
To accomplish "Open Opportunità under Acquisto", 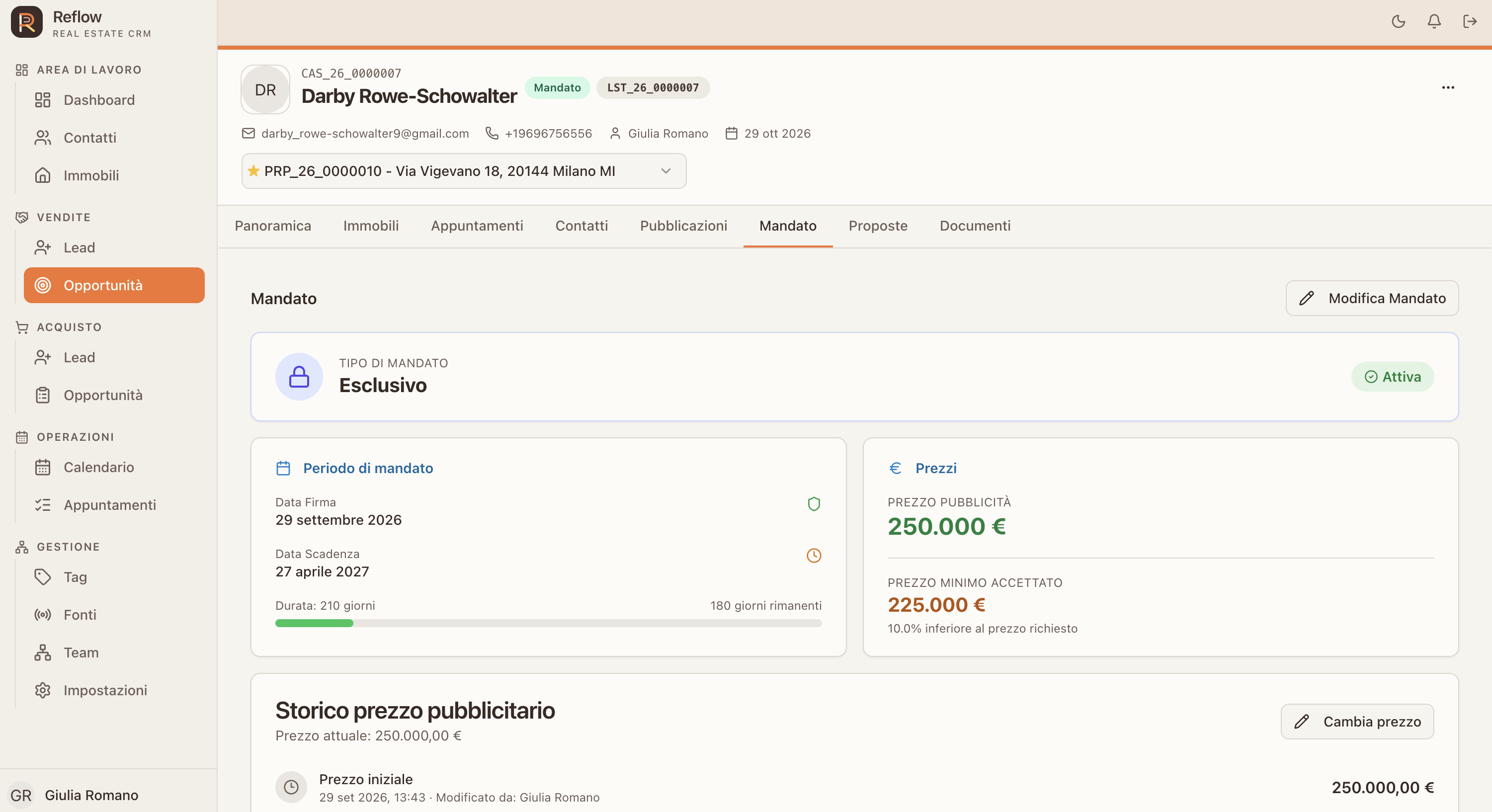I will [114, 395].
